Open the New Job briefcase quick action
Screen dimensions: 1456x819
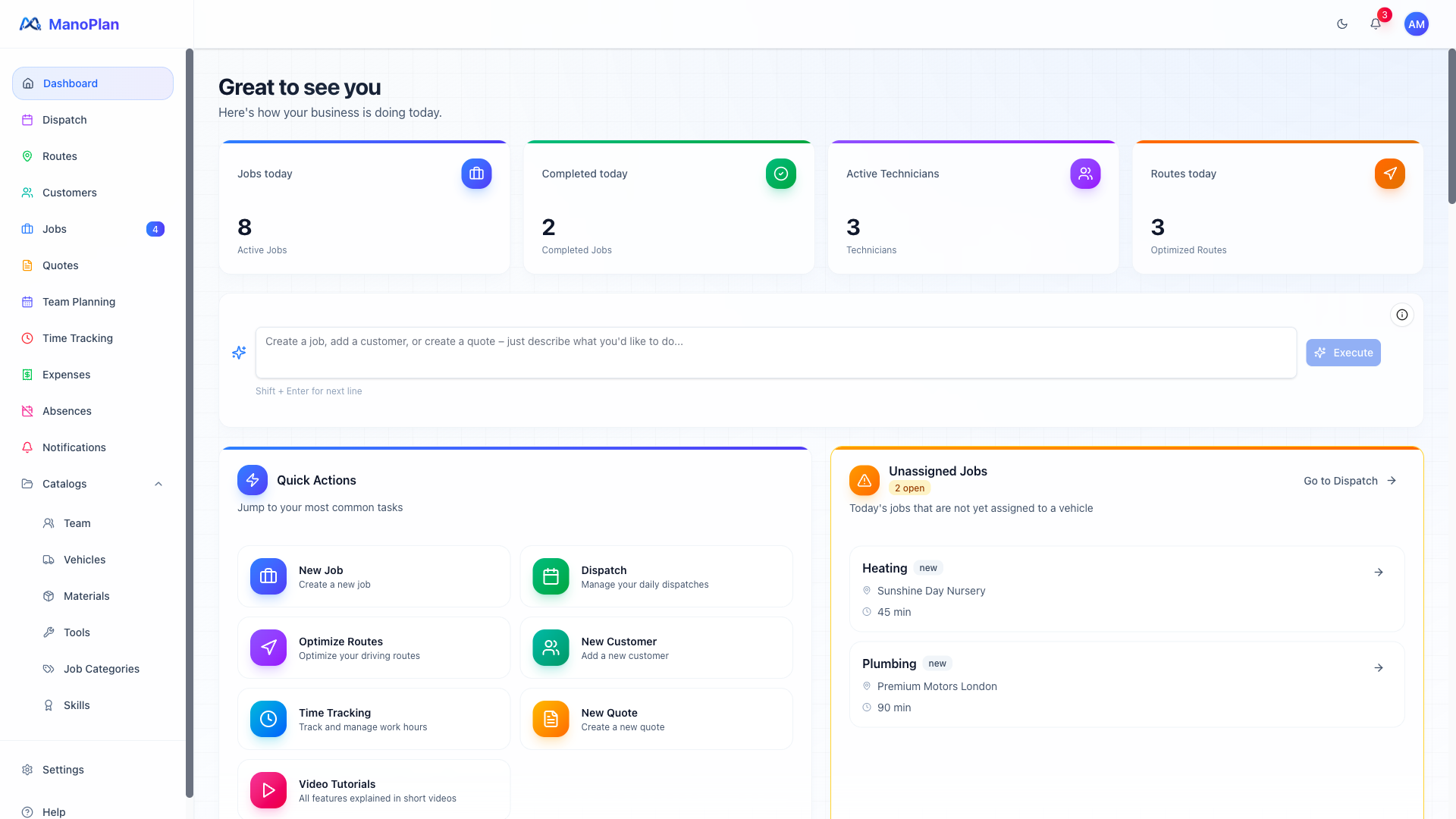[268, 576]
